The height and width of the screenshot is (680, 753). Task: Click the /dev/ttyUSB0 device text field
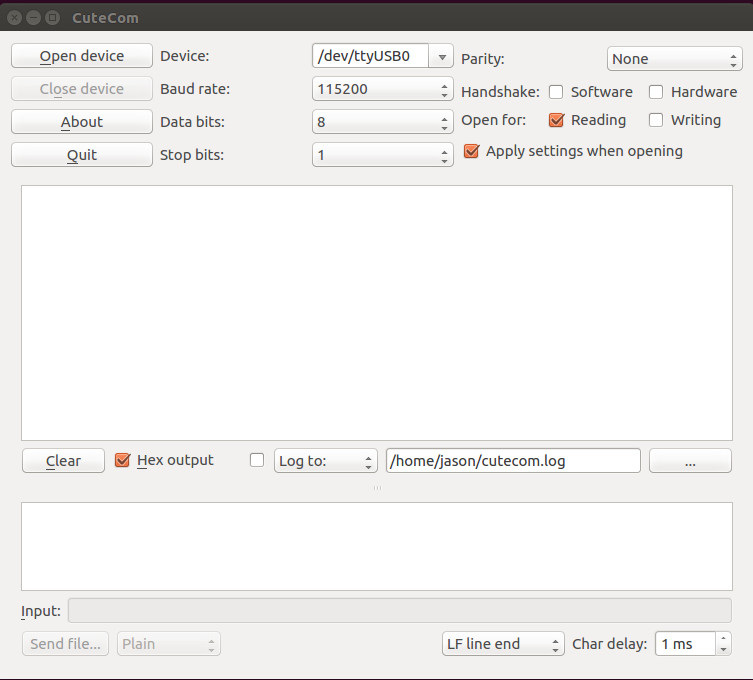coord(370,56)
